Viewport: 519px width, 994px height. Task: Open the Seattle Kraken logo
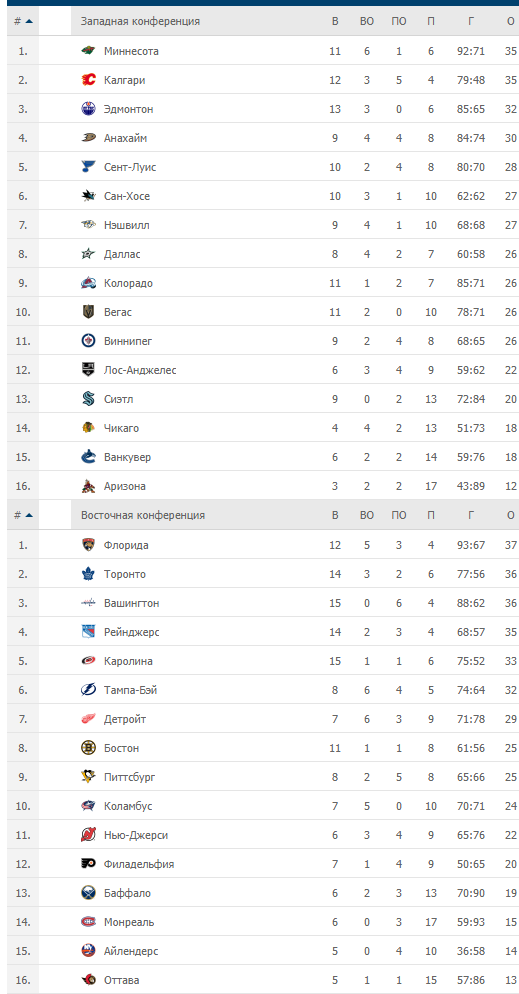(x=88, y=399)
